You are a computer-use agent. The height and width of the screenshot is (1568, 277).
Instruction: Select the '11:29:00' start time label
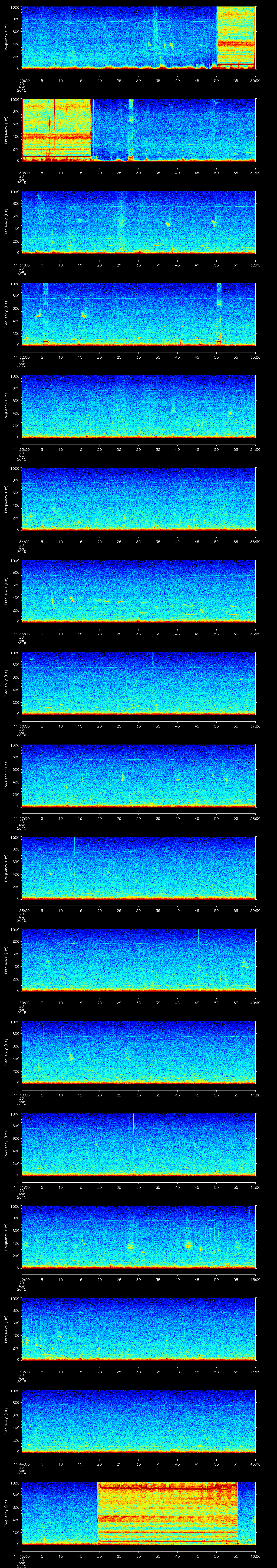pos(21,80)
